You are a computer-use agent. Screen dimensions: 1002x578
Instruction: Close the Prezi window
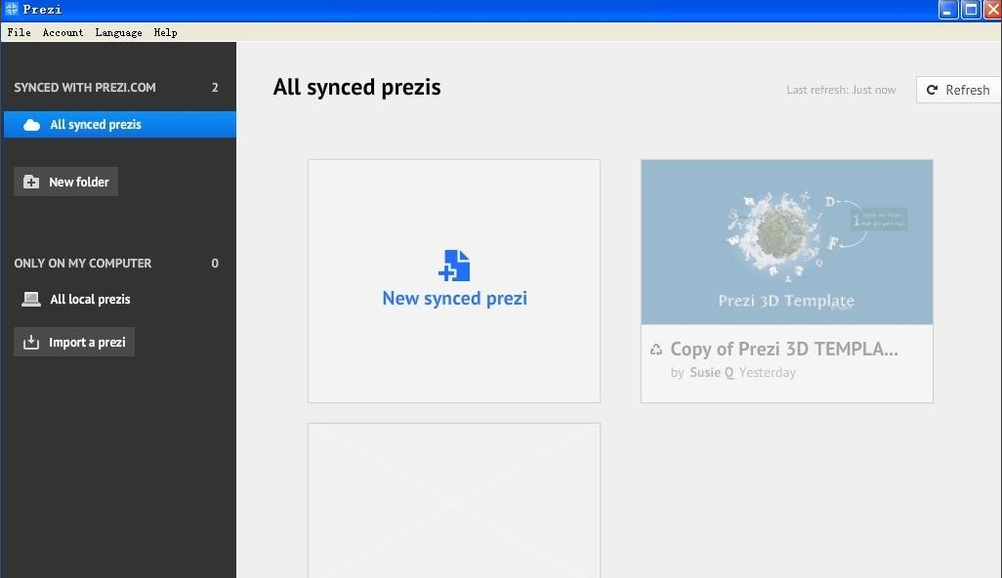click(x=992, y=10)
